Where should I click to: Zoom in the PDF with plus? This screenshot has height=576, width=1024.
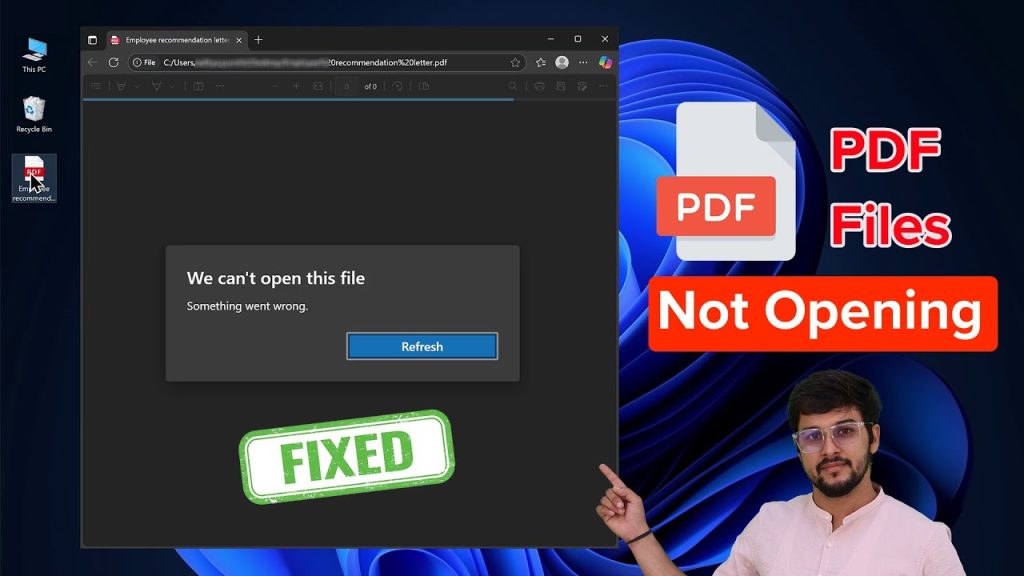pyautogui.click(x=296, y=86)
